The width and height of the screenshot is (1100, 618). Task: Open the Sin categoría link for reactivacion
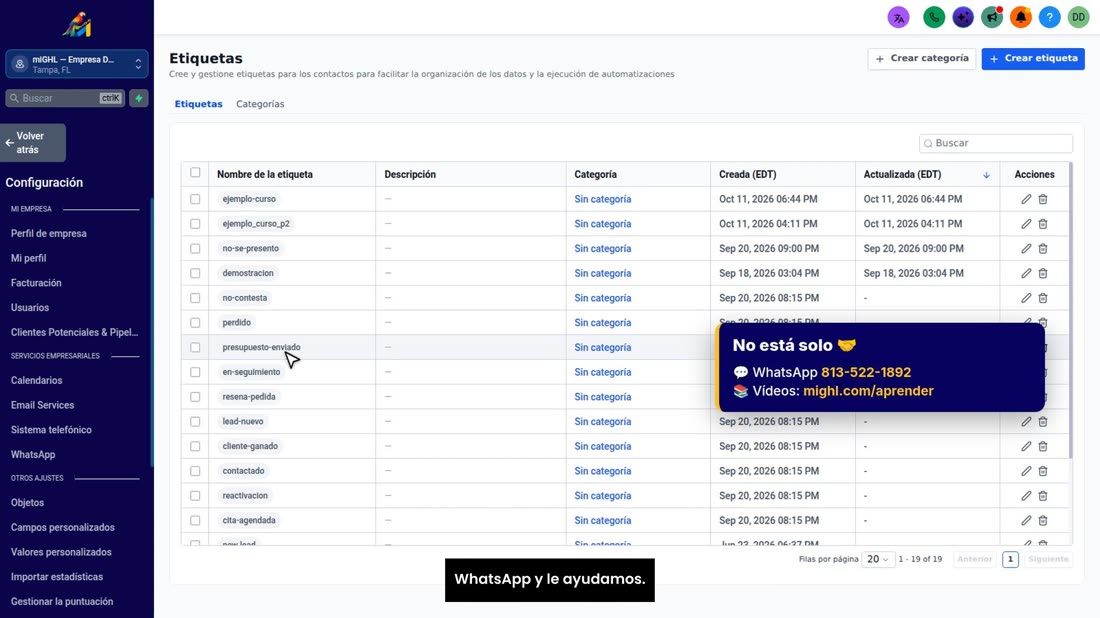(603, 496)
